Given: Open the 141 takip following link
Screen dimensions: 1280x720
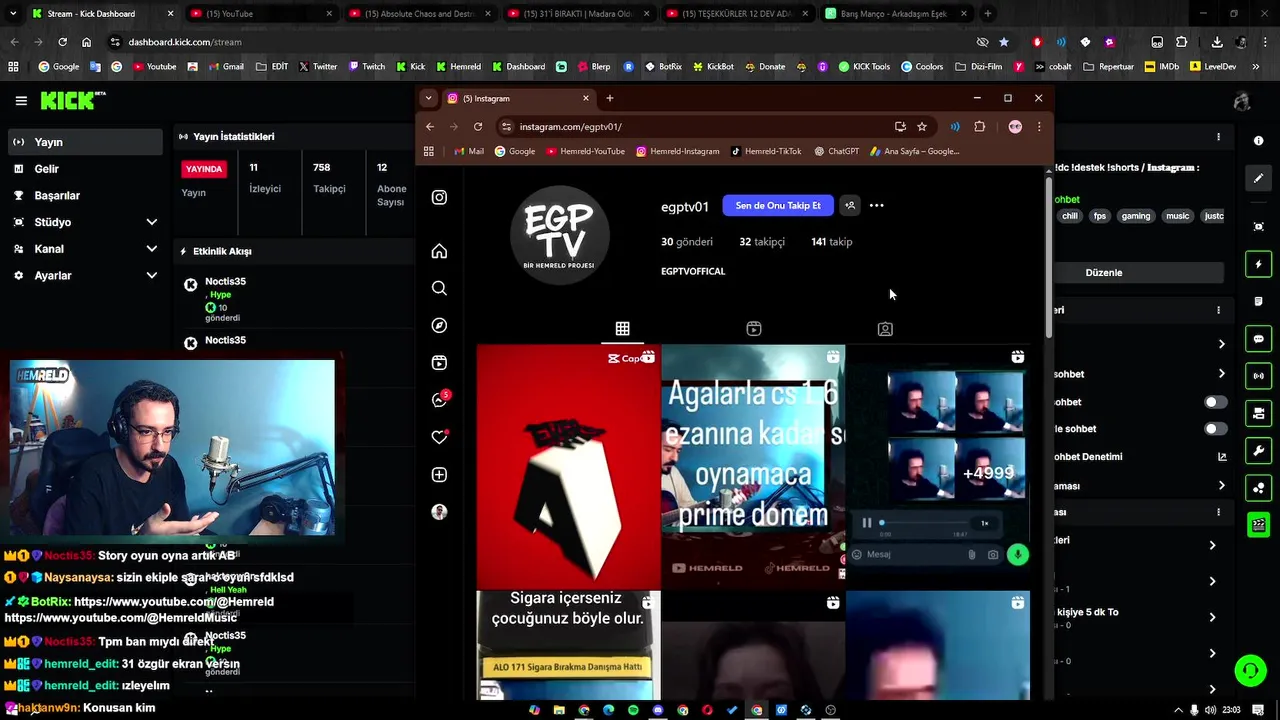Looking at the screenshot, I should [832, 242].
